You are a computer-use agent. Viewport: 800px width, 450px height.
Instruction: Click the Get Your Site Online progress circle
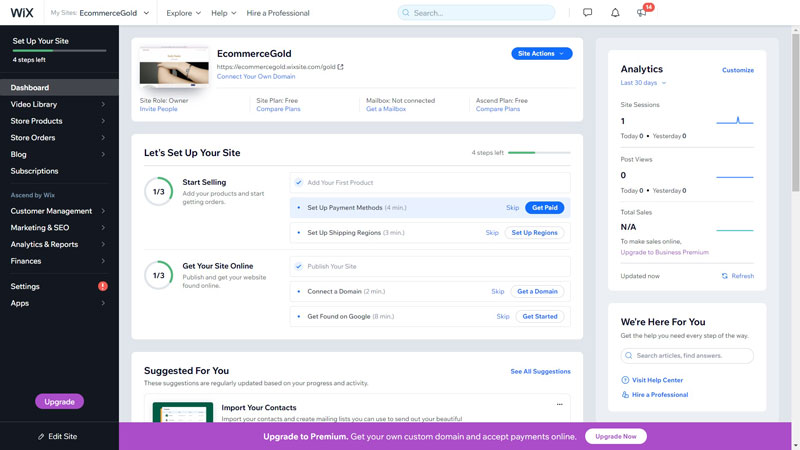click(159, 275)
